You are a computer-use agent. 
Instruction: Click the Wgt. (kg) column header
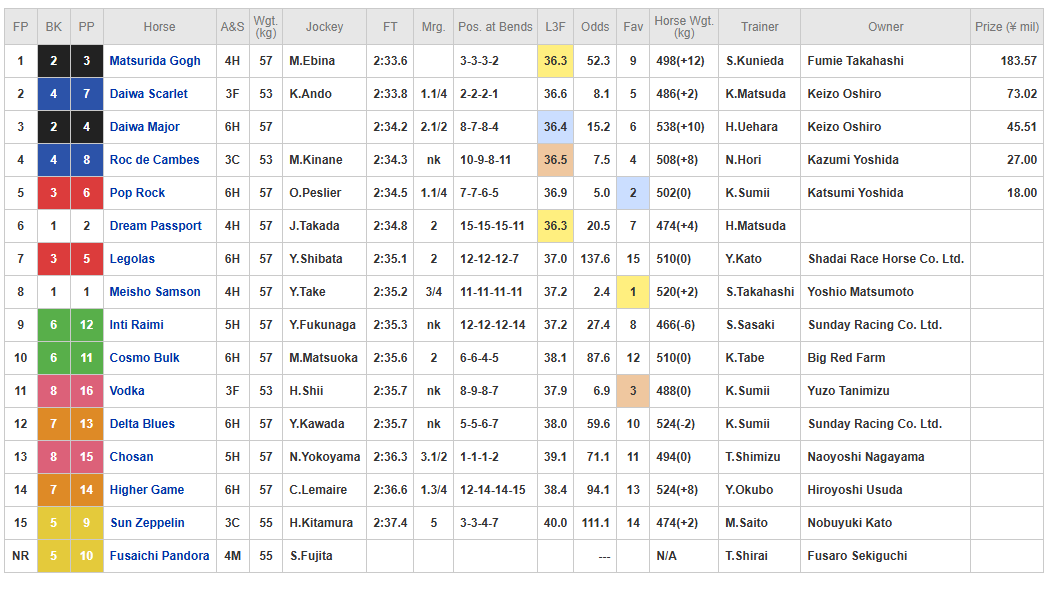coord(266,27)
